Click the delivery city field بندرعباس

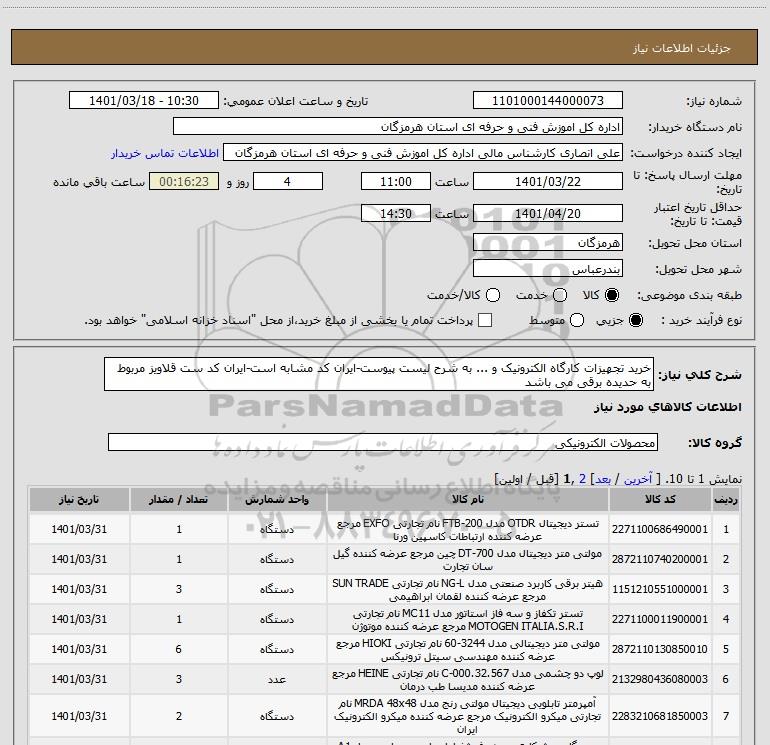548,269
